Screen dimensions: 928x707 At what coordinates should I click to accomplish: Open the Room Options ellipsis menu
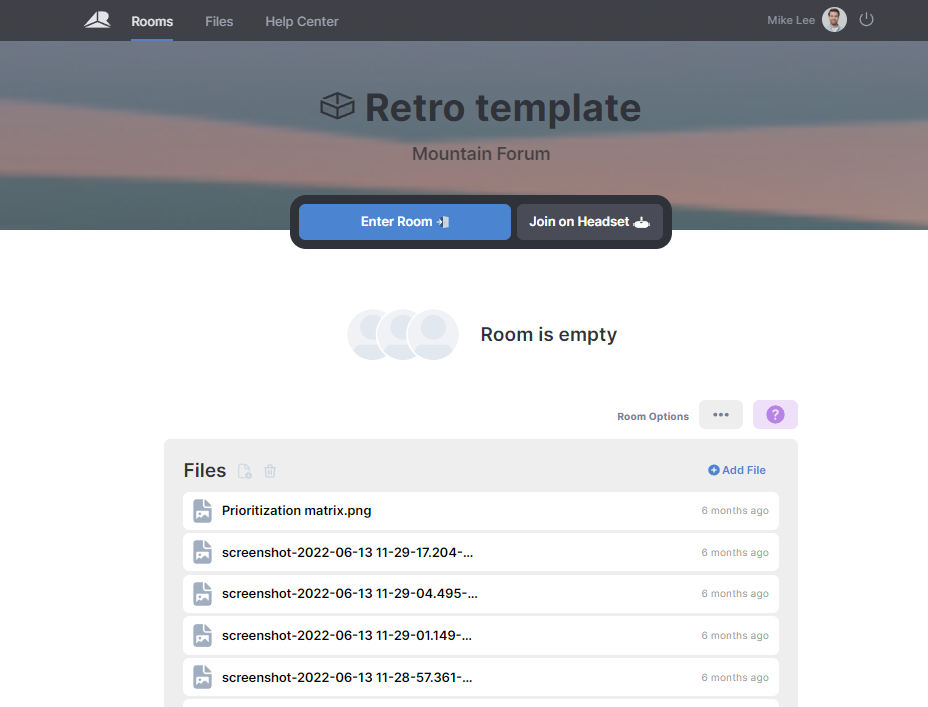720,414
